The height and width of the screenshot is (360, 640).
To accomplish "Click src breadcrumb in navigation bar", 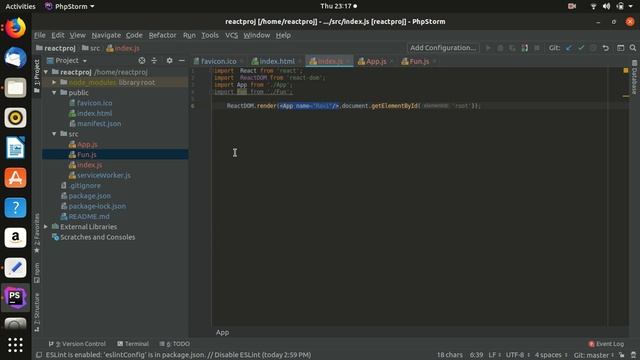I will (x=91, y=48).
